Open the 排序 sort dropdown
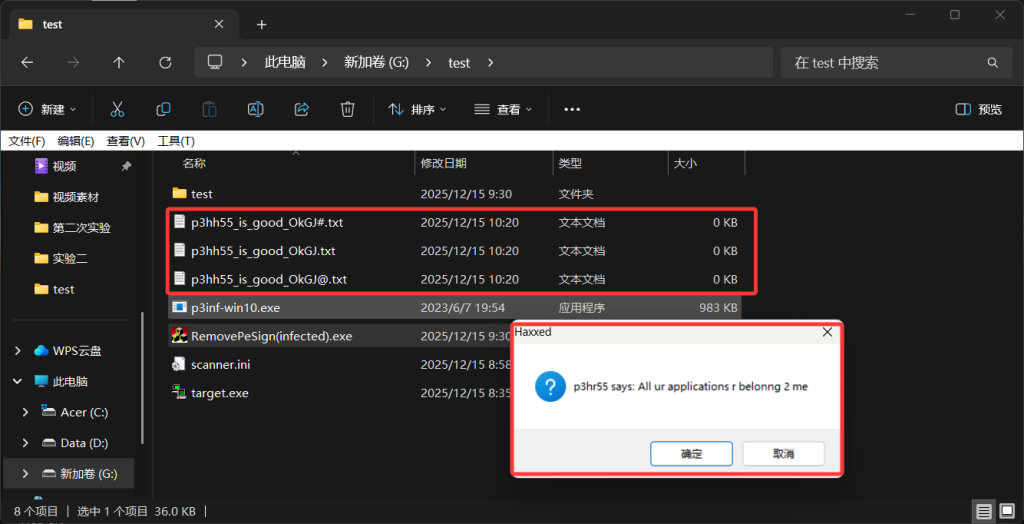Image resolution: width=1024 pixels, height=524 pixels. coord(418,109)
